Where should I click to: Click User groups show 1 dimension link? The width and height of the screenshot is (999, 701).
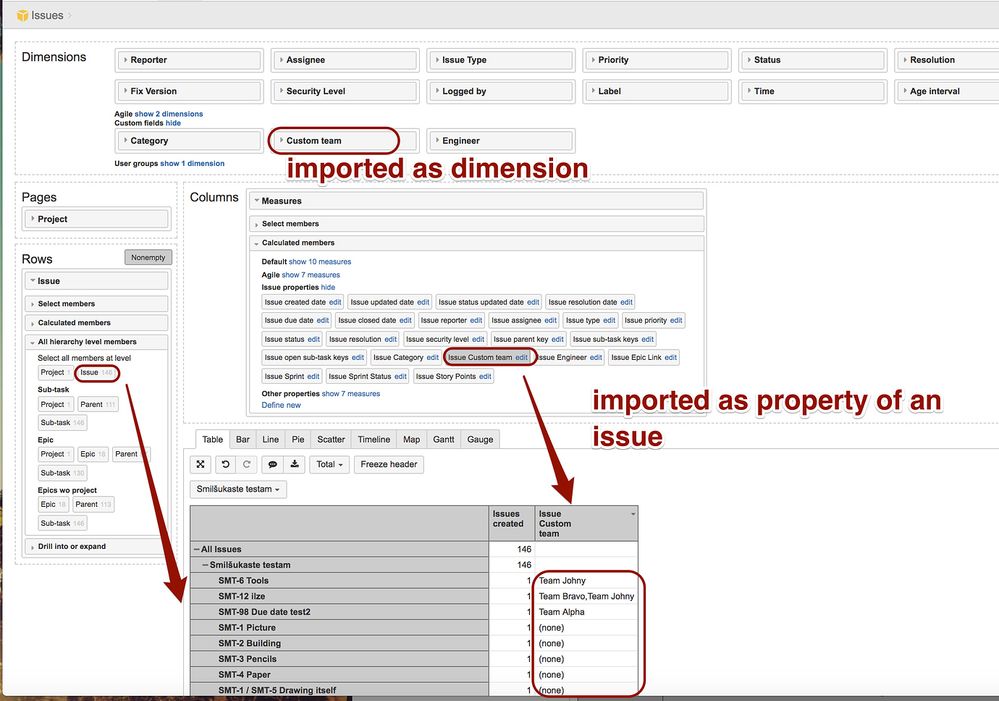pos(192,164)
